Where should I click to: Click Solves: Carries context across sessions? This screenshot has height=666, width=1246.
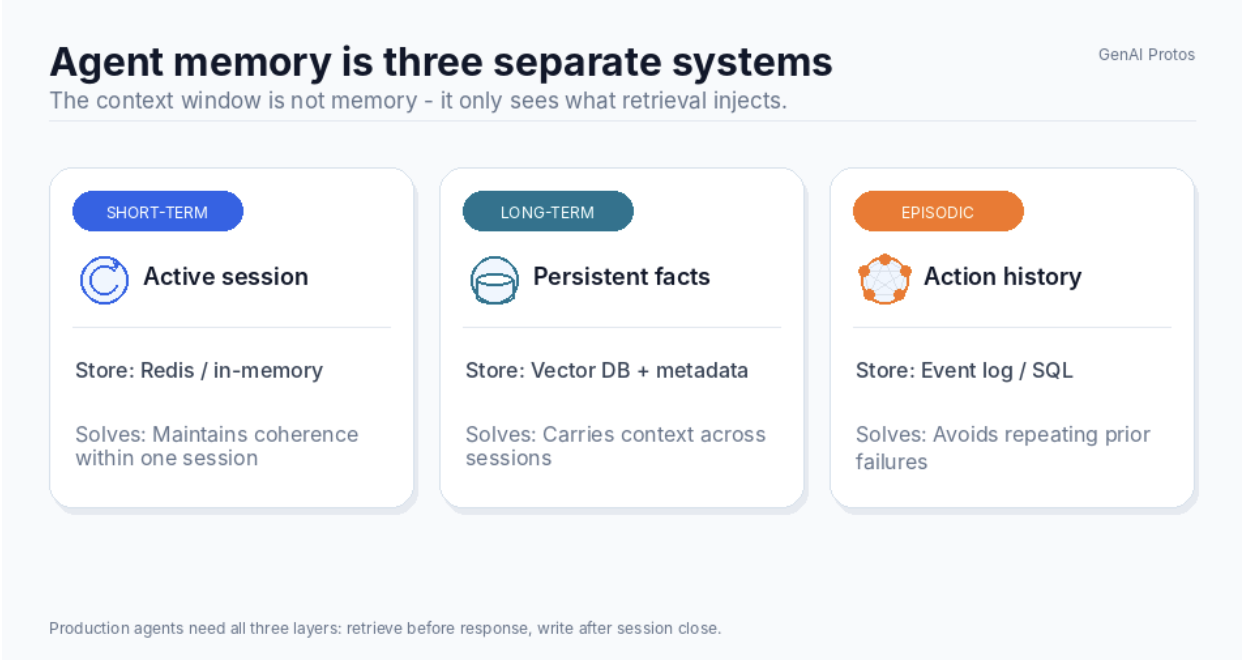(616, 446)
